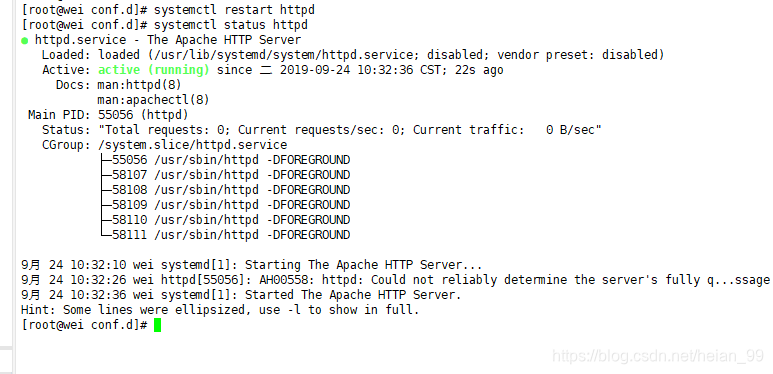Select the 55056 process tree entry

click(x=225, y=160)
